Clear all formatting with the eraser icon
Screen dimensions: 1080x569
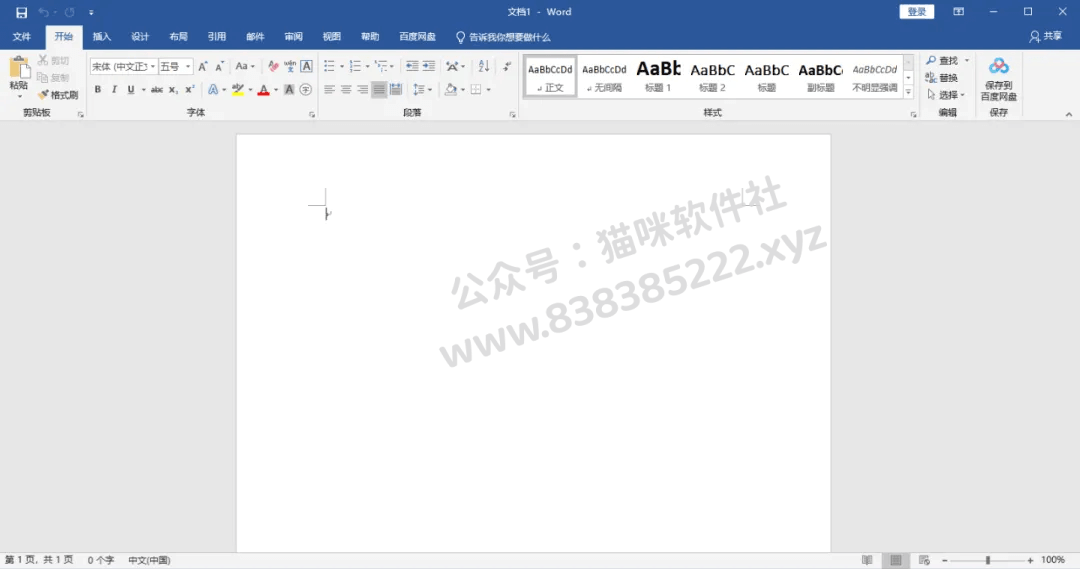tap(273, 67)
